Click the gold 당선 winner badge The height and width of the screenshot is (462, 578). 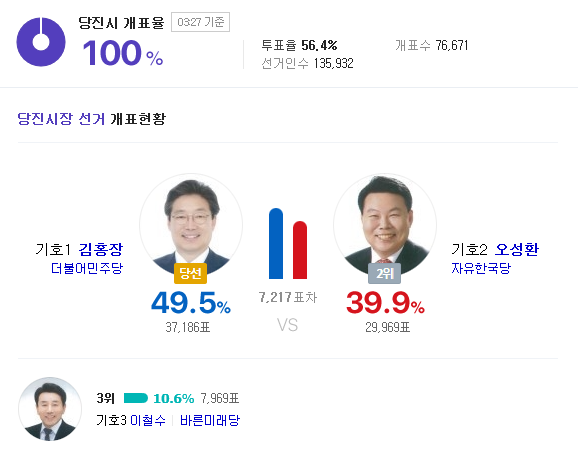click(190, 273)
